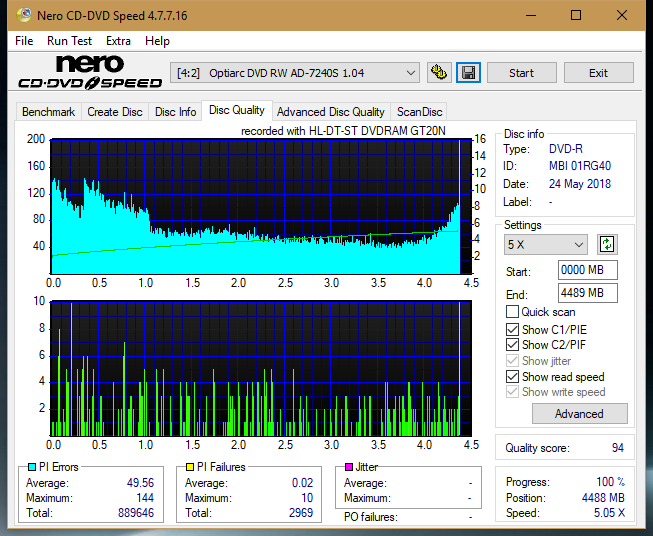The image size is (653, 536).
Task: Click the save floppy disk icon
Action: tap(469, 73)
